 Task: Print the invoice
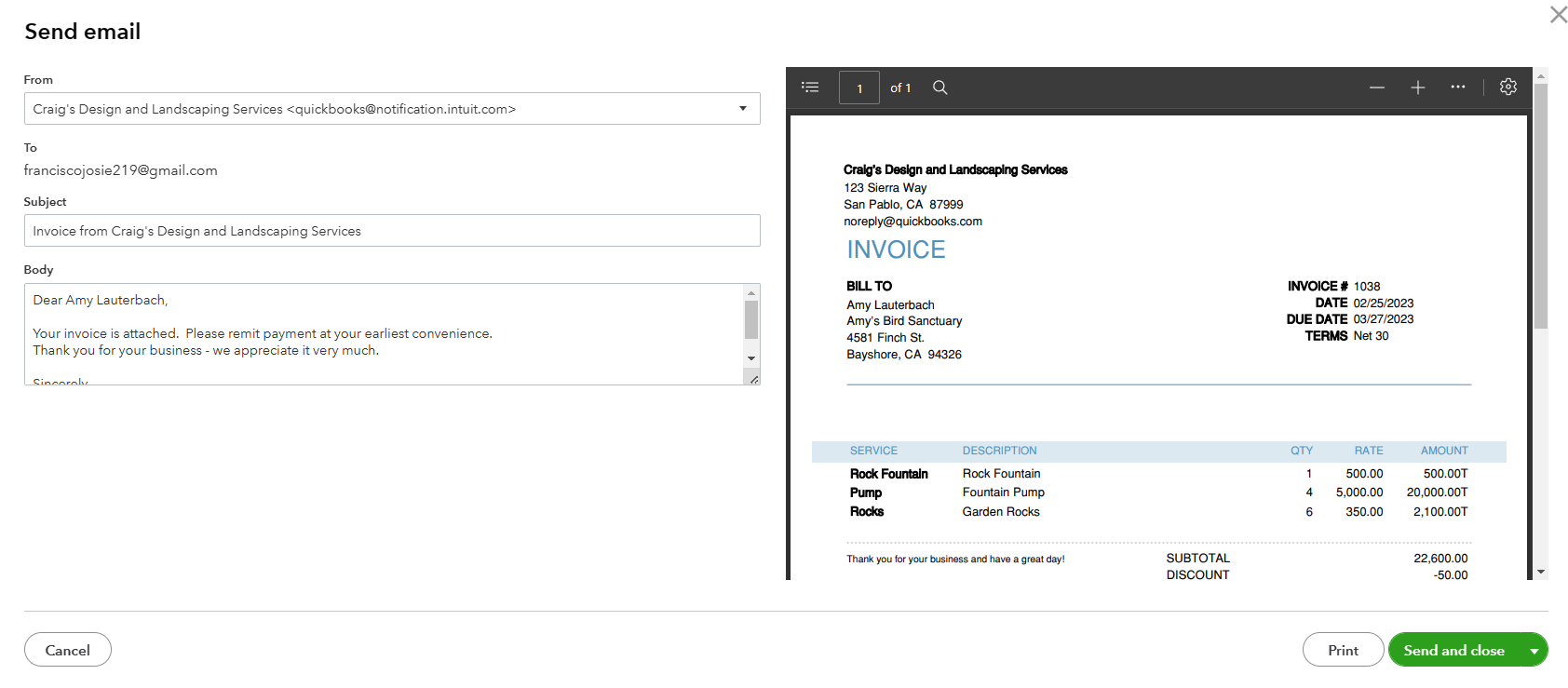(x=1343, y=651)
